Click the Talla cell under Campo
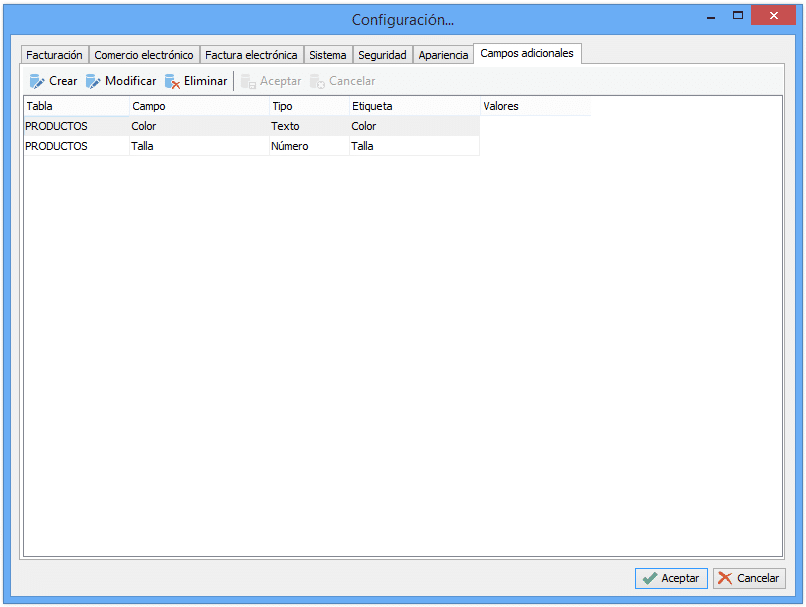 (x=199, y=146)
